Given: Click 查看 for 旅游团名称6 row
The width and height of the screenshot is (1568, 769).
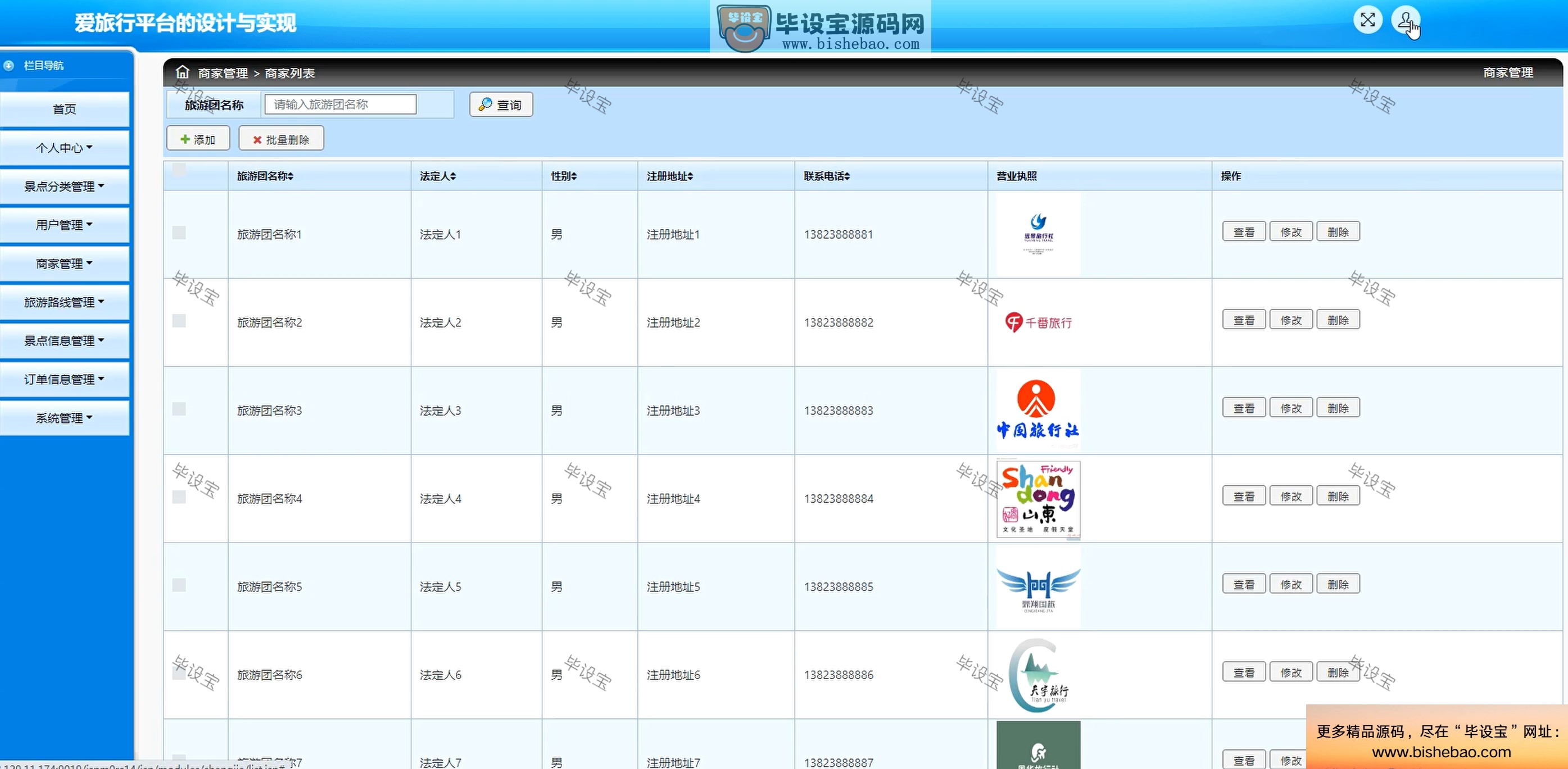Looking at the screenshot, I should [x=1244, y=673].
